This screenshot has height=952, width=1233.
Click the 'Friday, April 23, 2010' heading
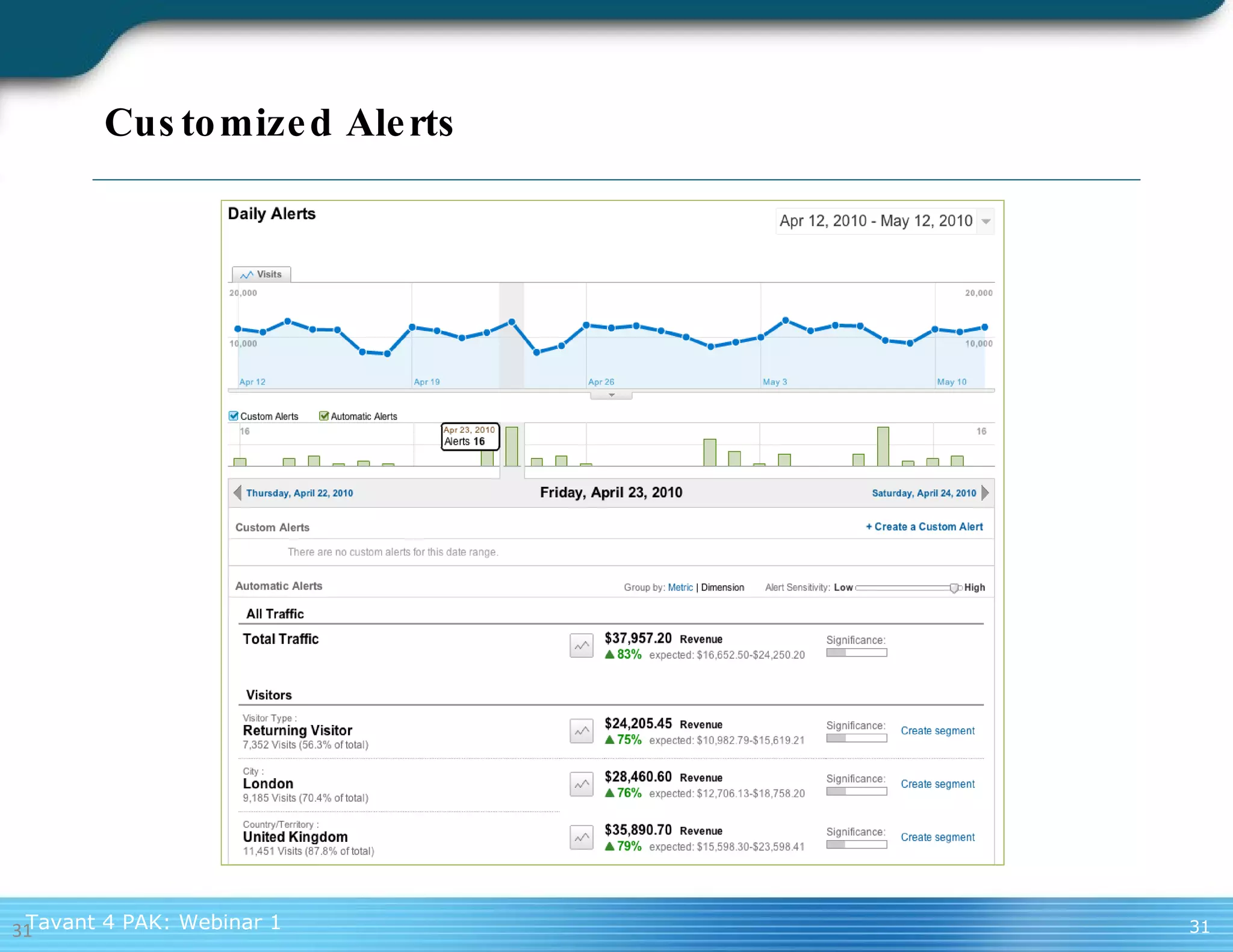click(x=611, y=492)
